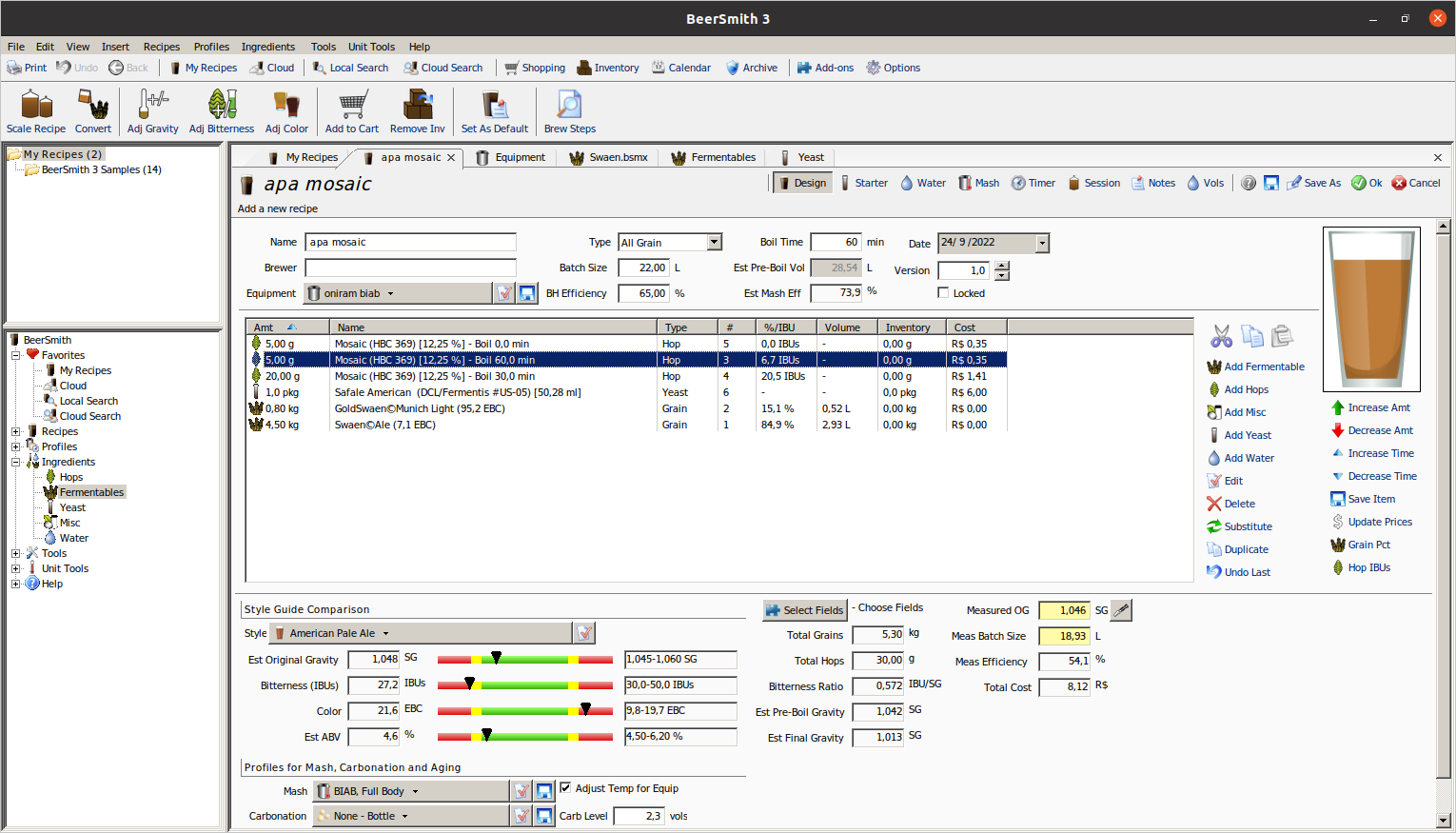Click the edit icon beside the American Pale Ale style
The height and width of the screenshot is (833, 1456).
(x=584, y=633)
